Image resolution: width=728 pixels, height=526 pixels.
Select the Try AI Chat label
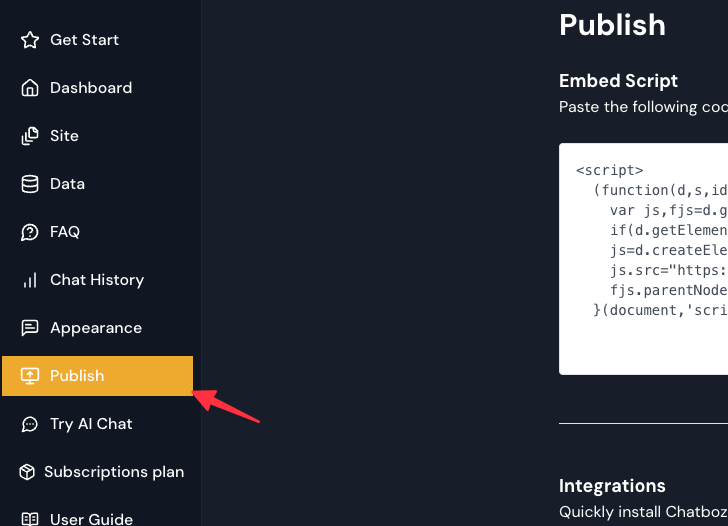click(x=91, y=424)
